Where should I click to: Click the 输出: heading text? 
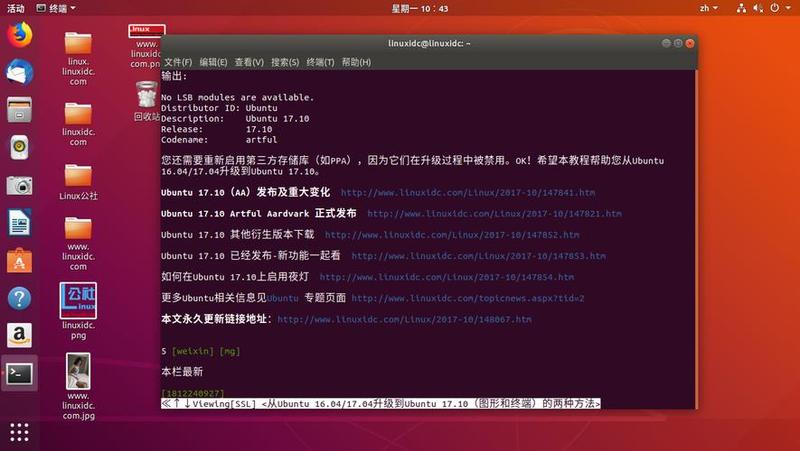174,76
